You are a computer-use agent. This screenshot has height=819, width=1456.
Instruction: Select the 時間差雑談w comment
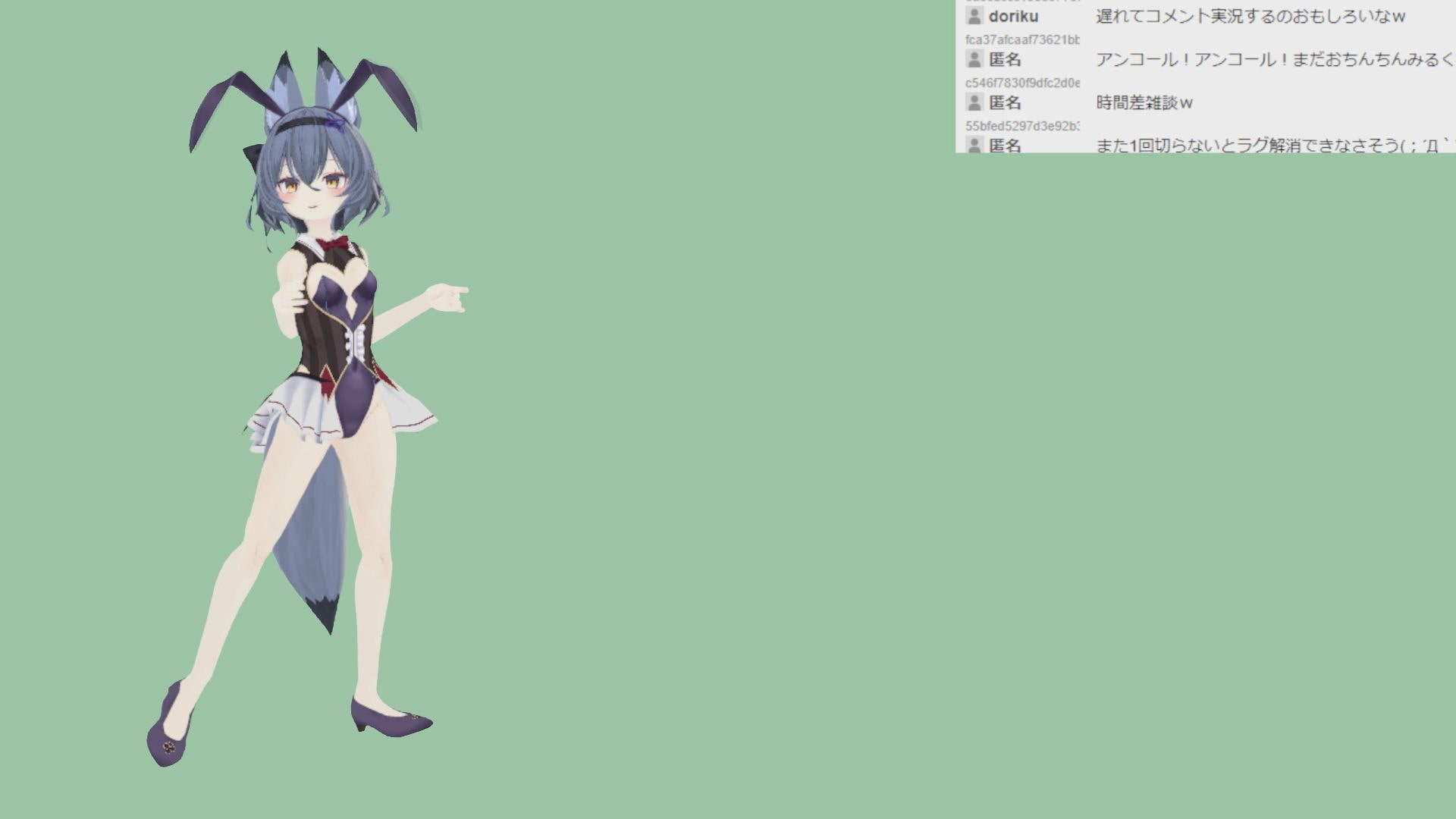click(x=1144, y=102)
